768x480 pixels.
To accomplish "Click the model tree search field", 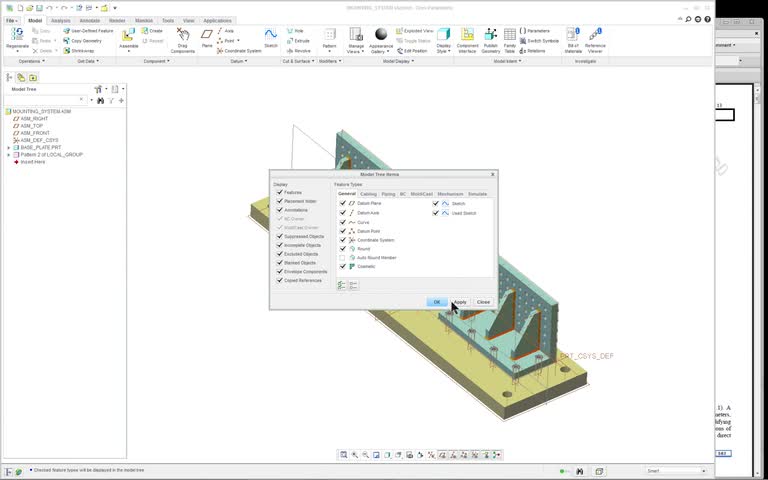I will (x=46, y=100).
